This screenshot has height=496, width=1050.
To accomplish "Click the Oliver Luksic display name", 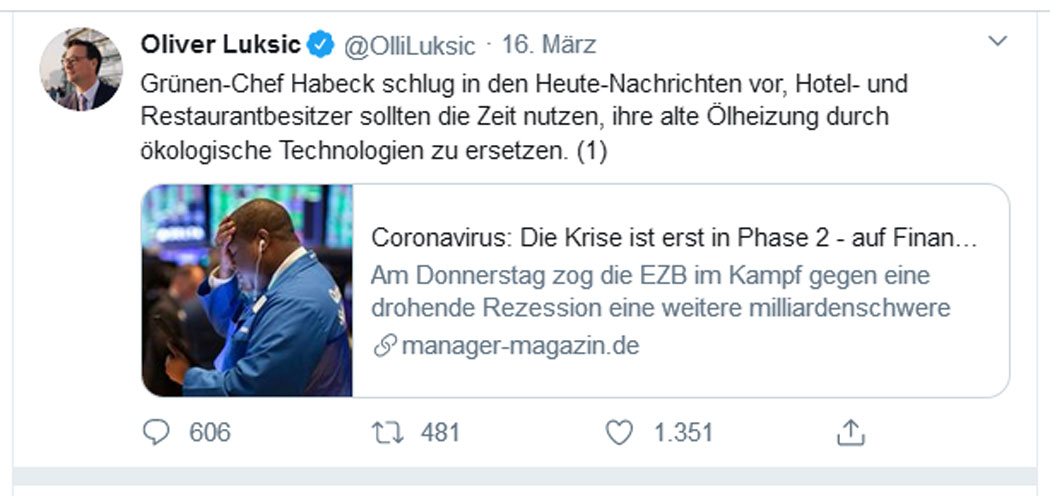I will point(220,45).
